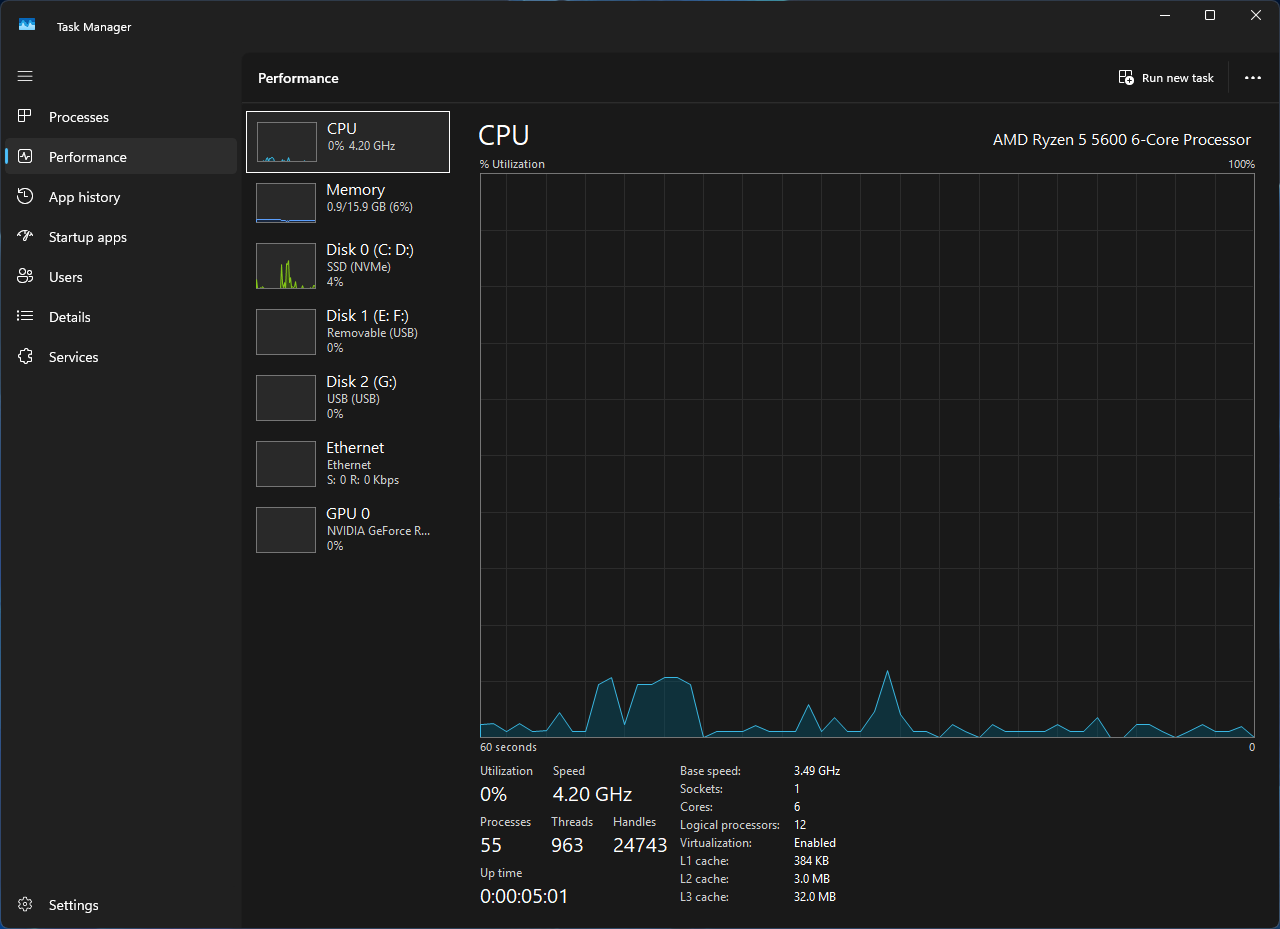The height and width of the screenshot is (929, 1280).
Task: Open the Processes page from the sidebar
Action: [x=80, y=117]
